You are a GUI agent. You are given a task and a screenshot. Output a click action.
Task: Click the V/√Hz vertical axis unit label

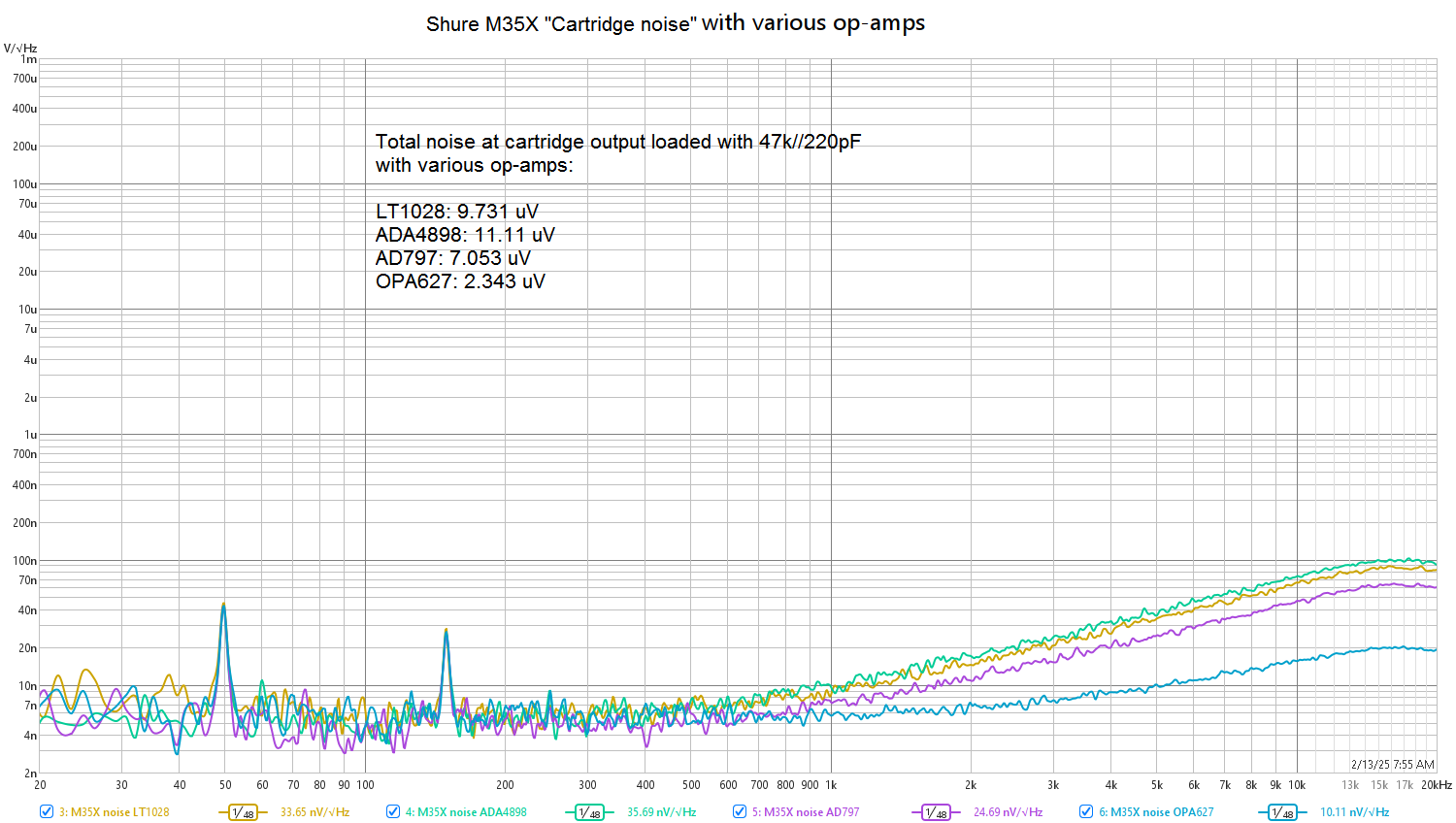20,48
